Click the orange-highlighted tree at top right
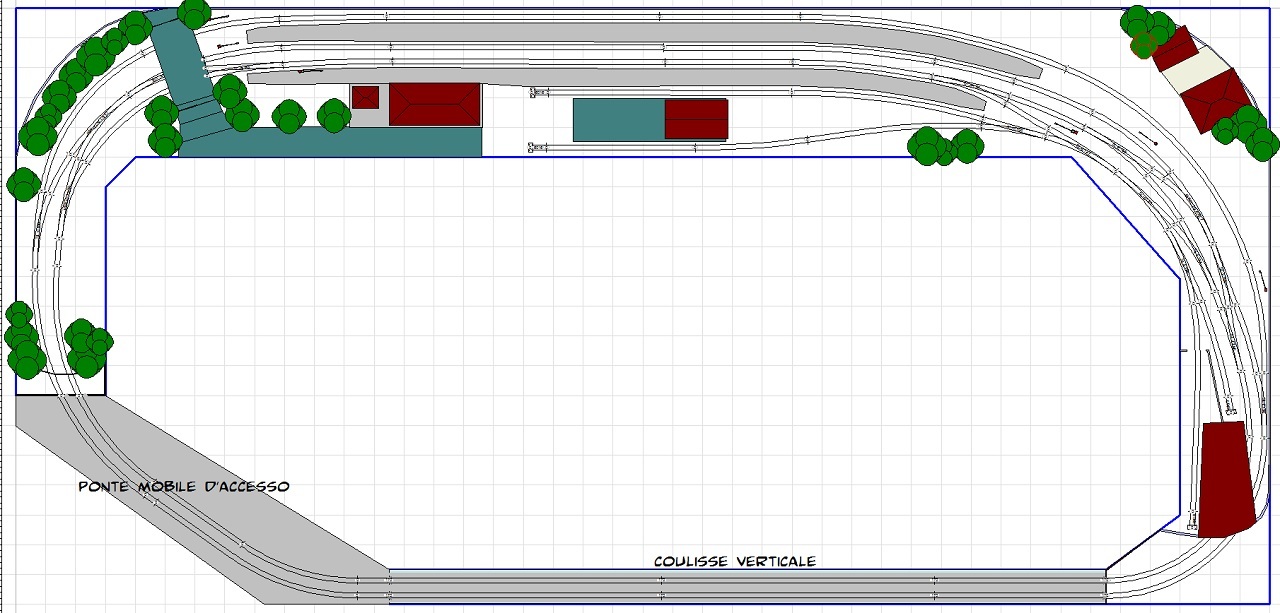Image resolution: width=1280 pixels, height=613 pixels. tap(1143, 44)
